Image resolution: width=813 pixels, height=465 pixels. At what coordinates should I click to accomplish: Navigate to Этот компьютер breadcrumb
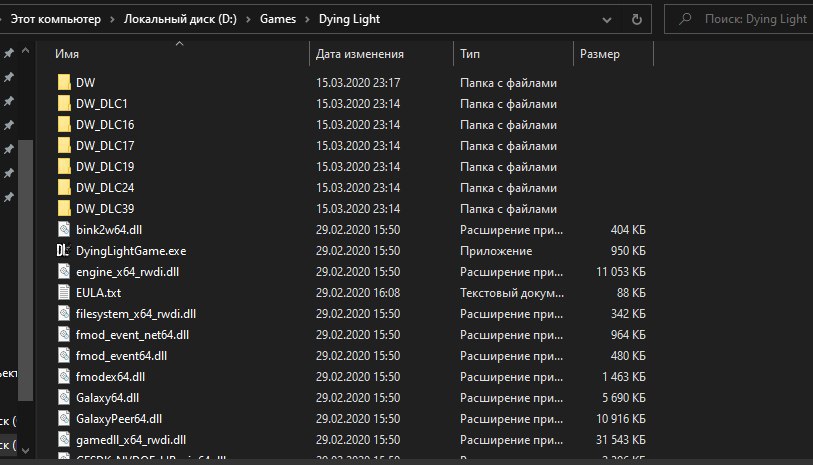point(55,19)
